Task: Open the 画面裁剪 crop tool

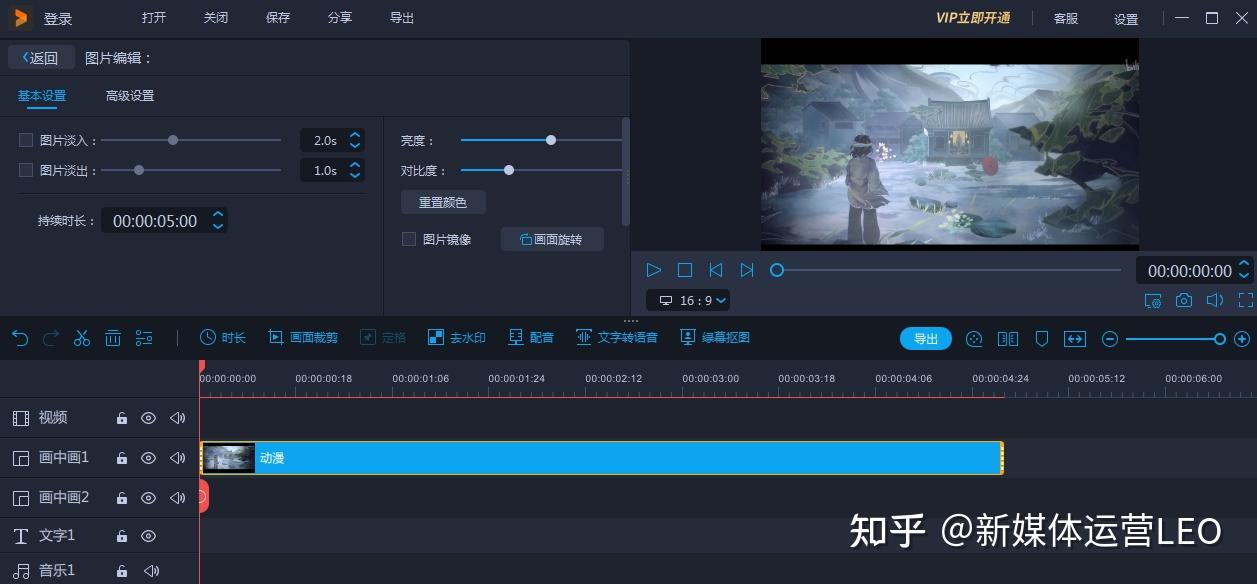Action: tap(303, 338)
